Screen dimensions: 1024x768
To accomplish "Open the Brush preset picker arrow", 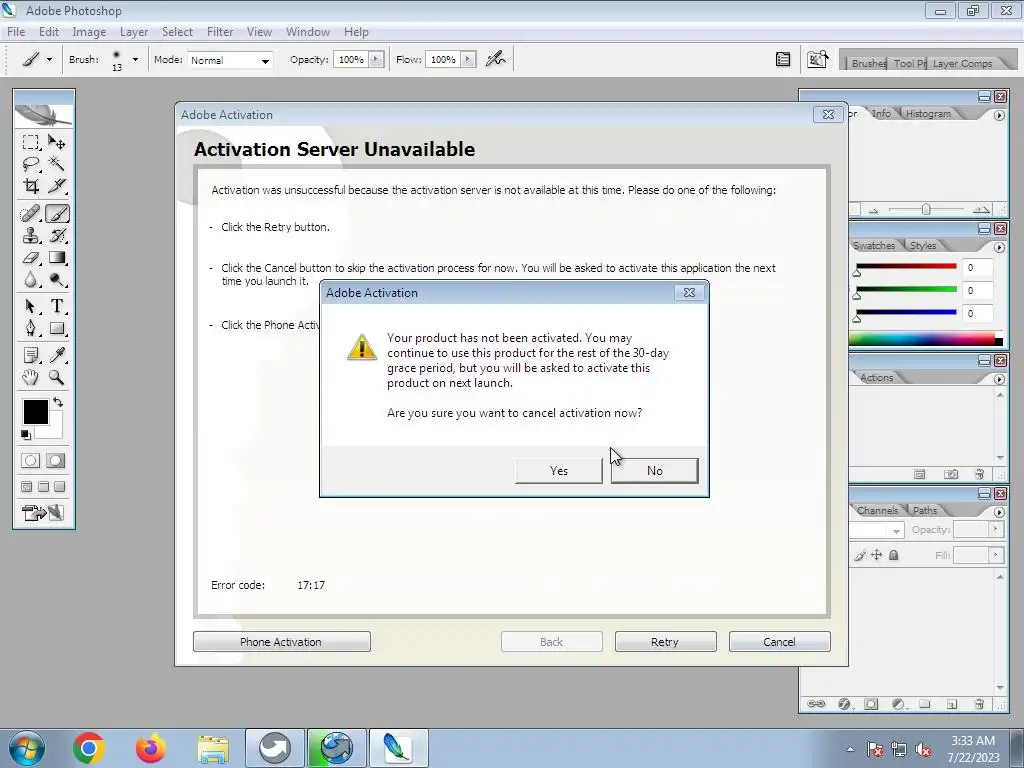I will coord(135,59).
